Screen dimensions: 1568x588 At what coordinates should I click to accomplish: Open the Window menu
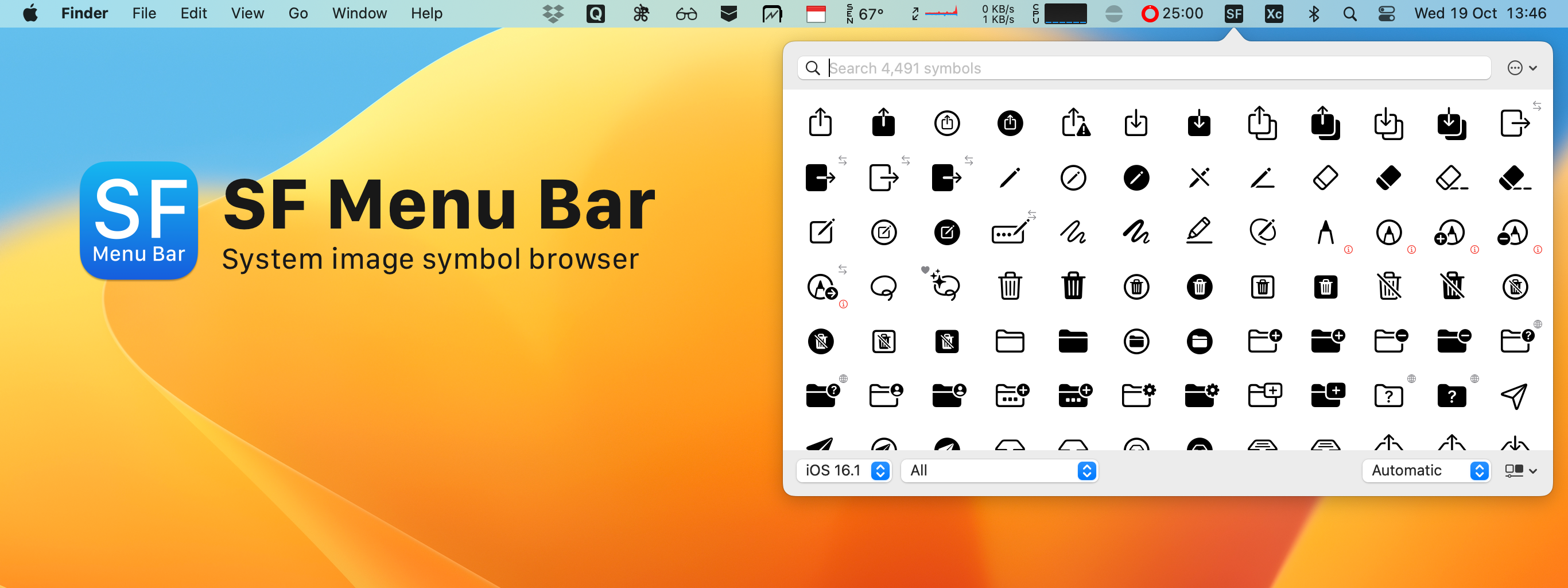[359, 13]
